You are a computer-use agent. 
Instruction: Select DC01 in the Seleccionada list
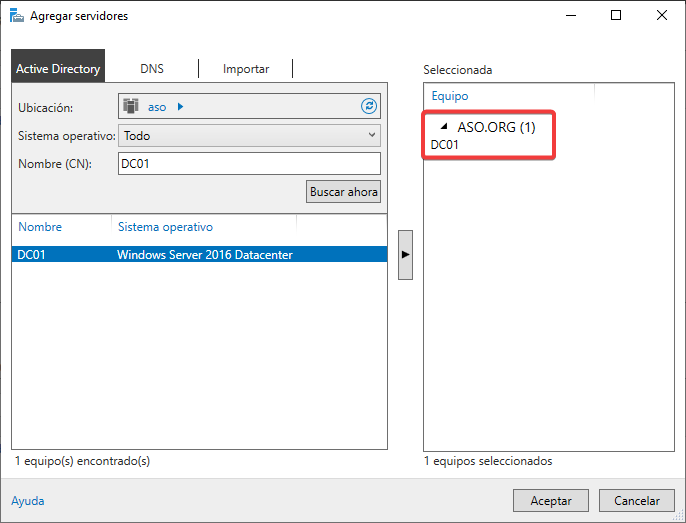click(x=445, y=145)
